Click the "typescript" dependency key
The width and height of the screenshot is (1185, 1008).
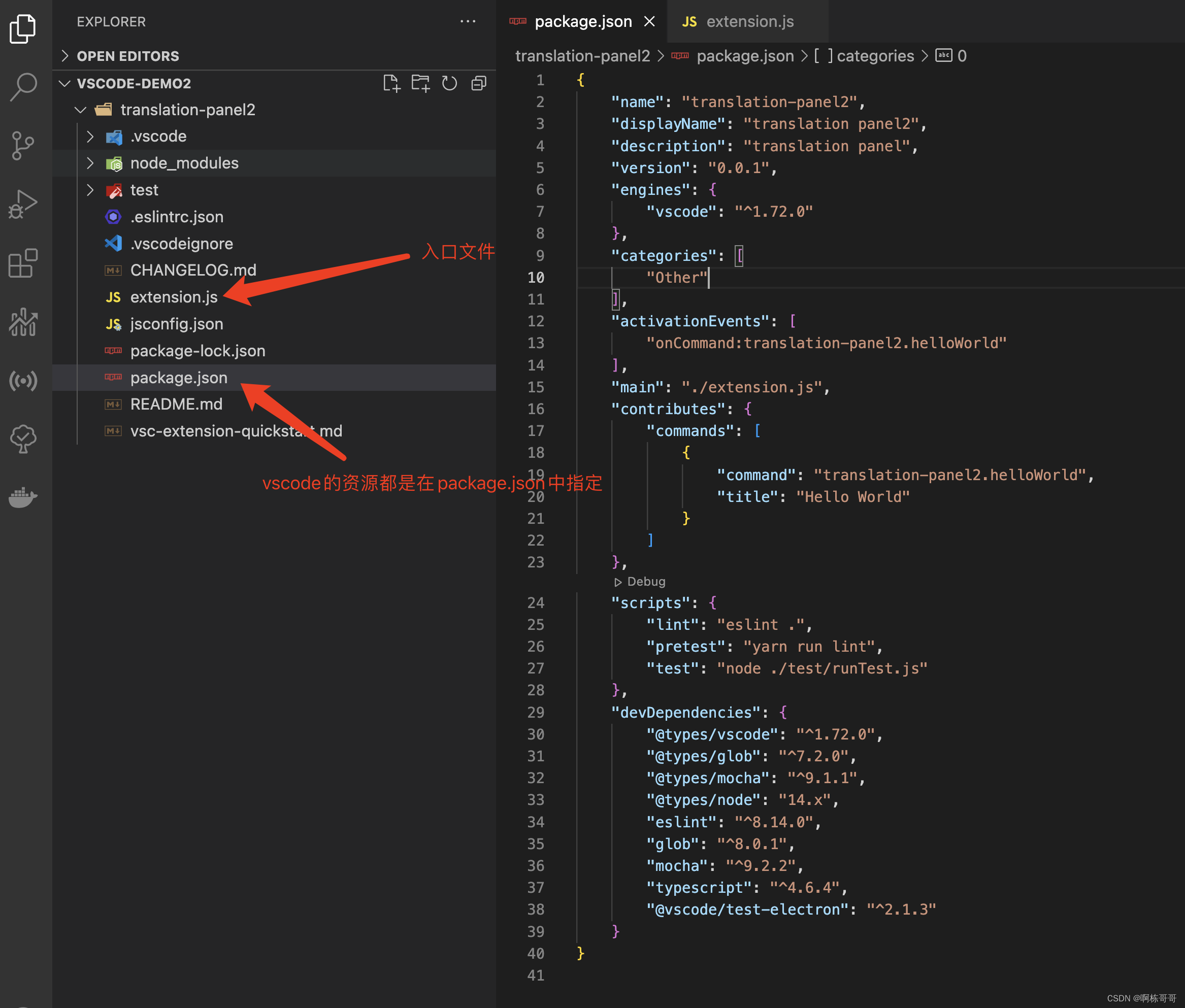click(x=699, y=888)
